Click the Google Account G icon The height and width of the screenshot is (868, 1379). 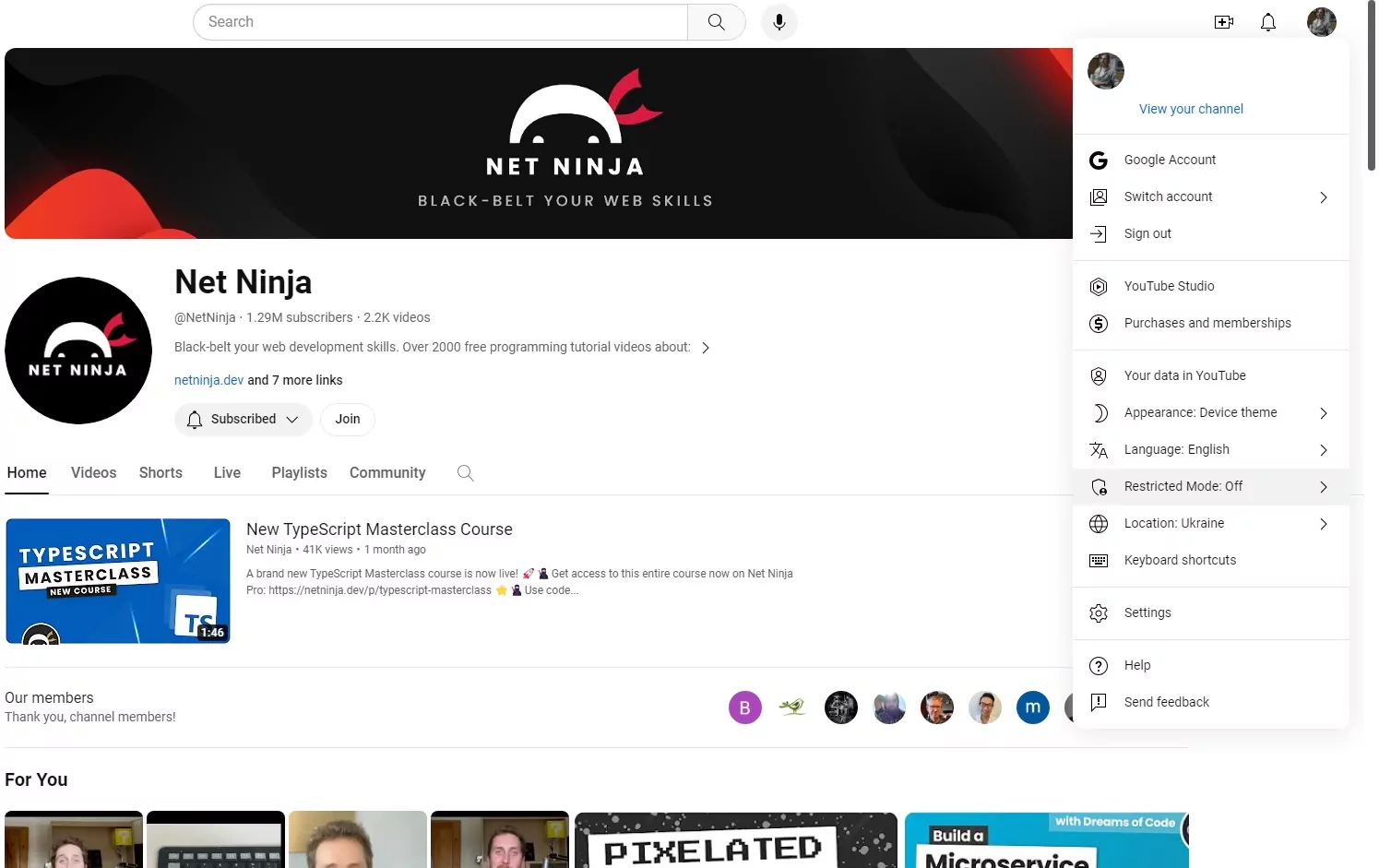pos(1099,161)
